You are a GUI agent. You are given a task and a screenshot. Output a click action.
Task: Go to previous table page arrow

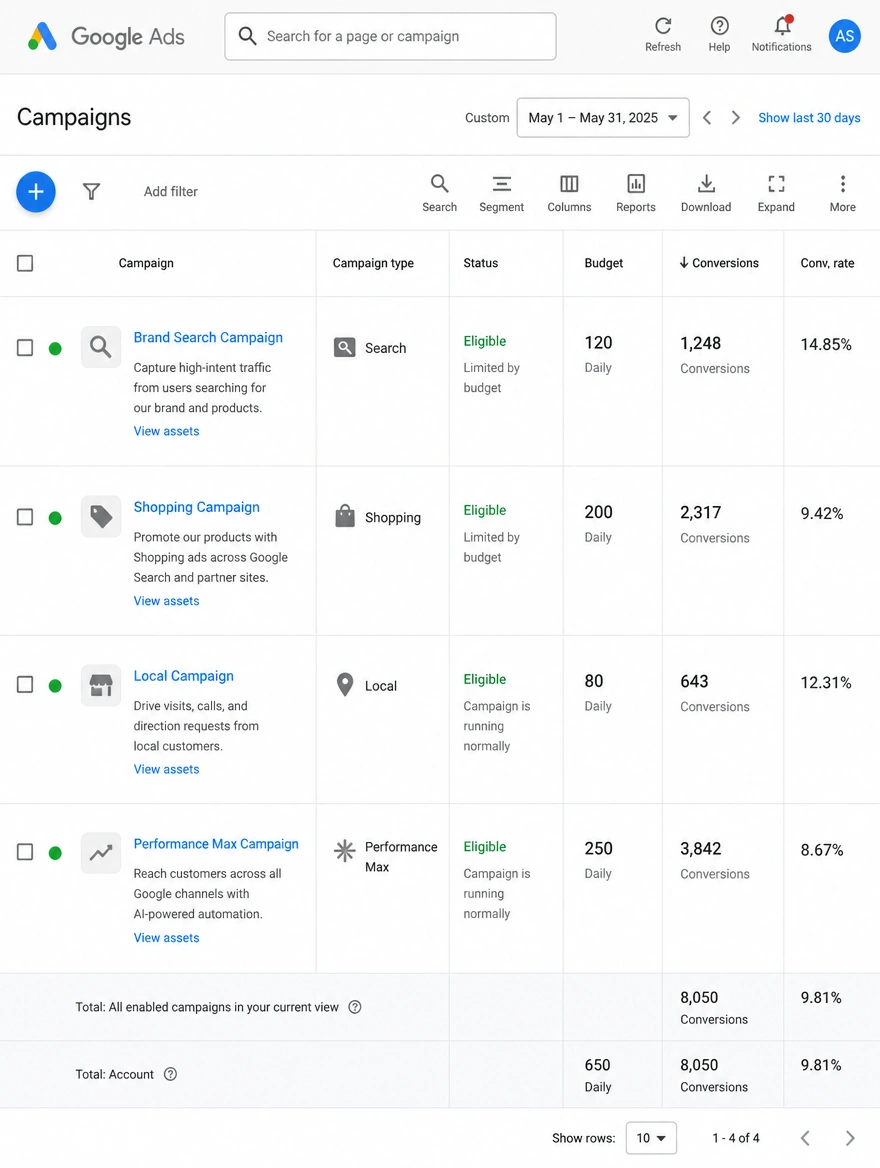tap(805, 1137)
